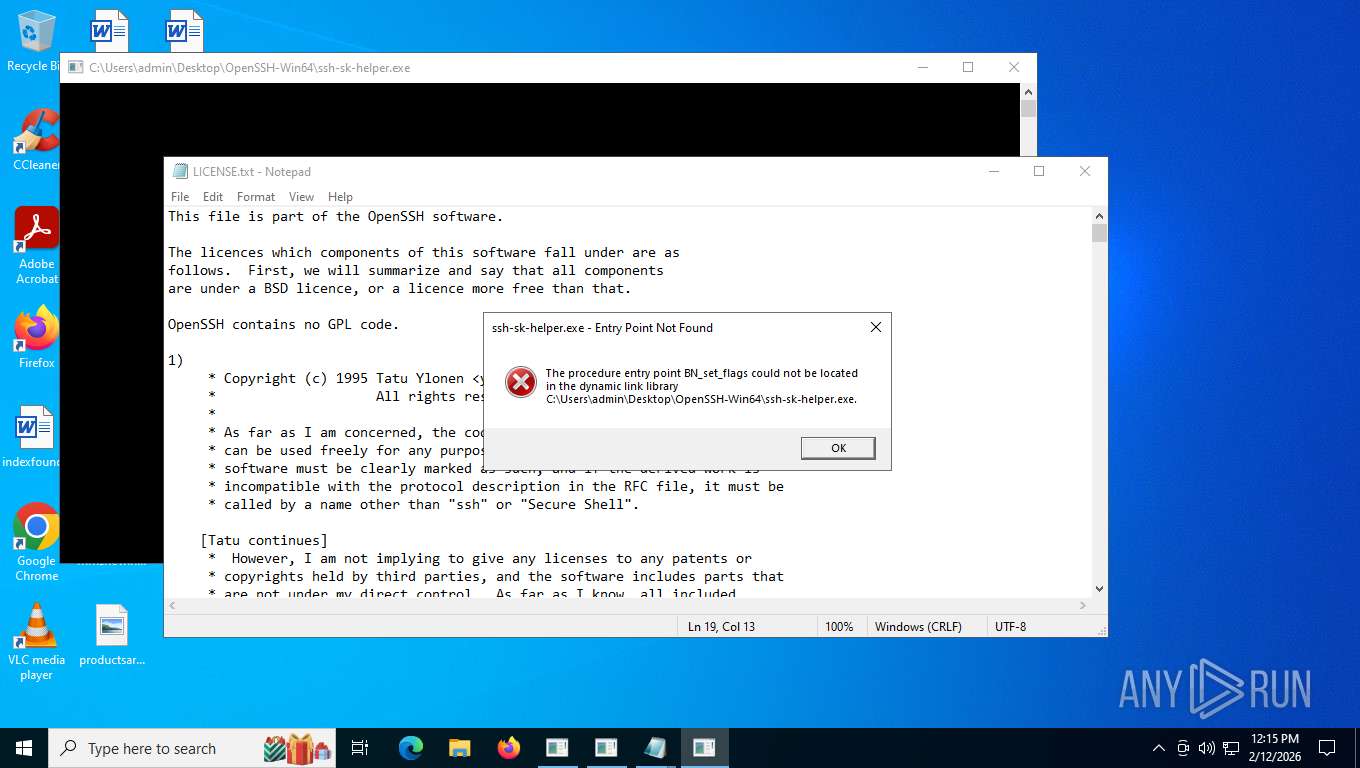Minimize the LICENSE.txt Notepad window
1360x768 pixels.
[x=993, y=171]
